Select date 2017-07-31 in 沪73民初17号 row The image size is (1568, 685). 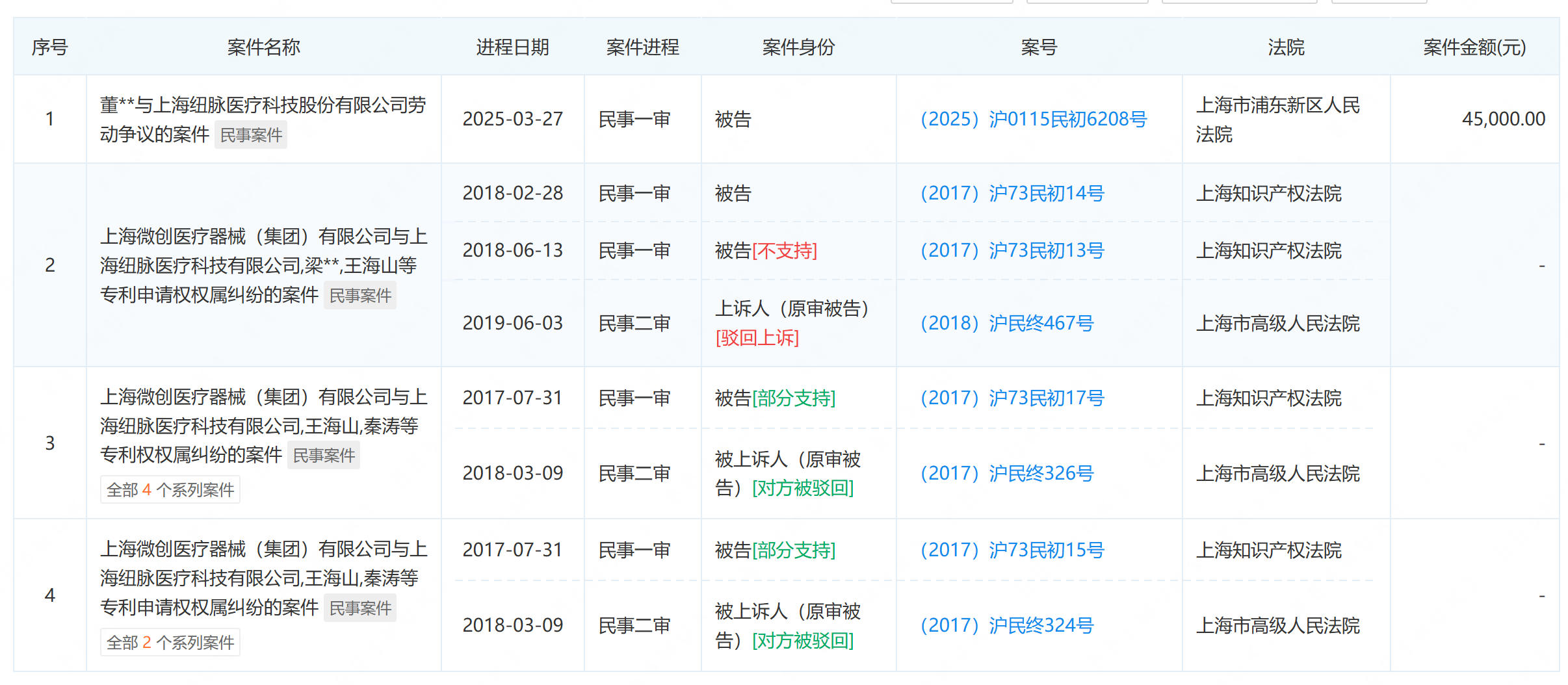[512, 398]
